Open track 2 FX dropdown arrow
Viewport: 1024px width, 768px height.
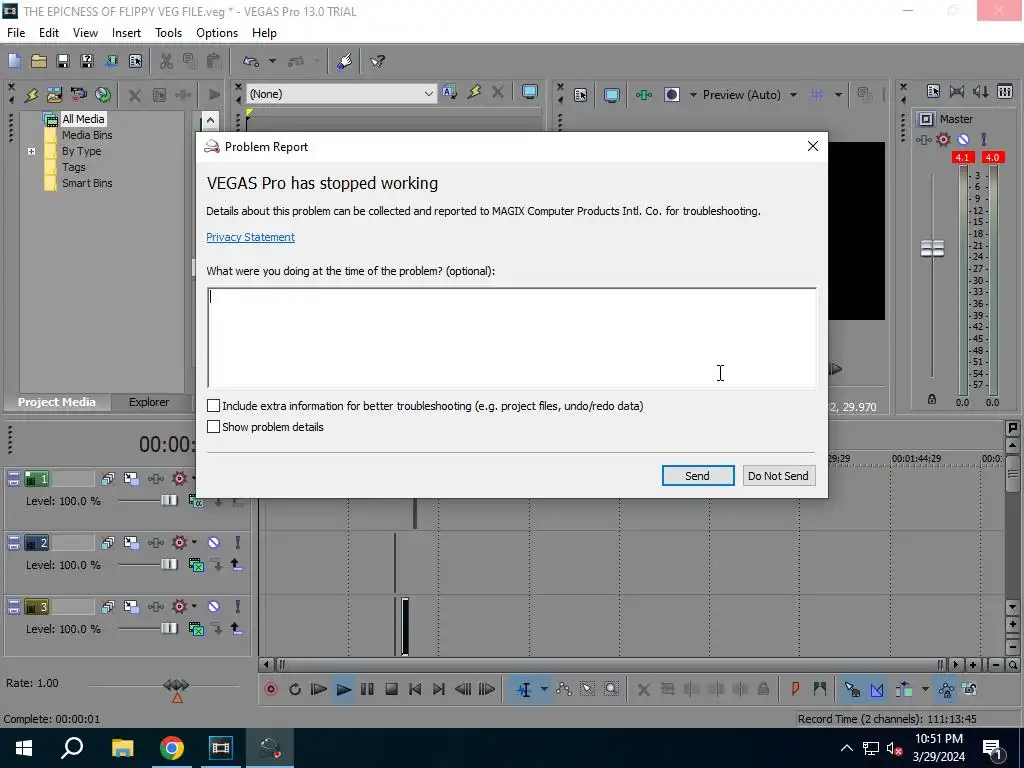point(194,542)
